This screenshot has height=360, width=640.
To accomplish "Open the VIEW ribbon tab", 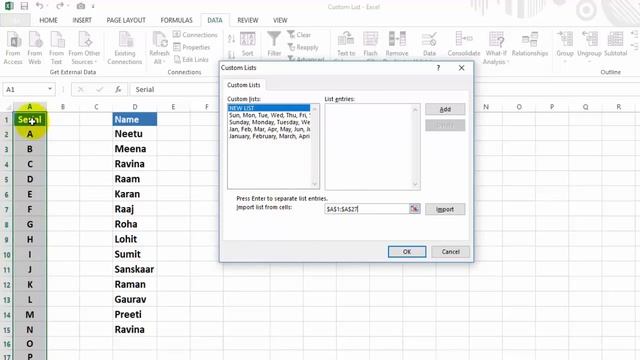I will click(x=280, y=20).
